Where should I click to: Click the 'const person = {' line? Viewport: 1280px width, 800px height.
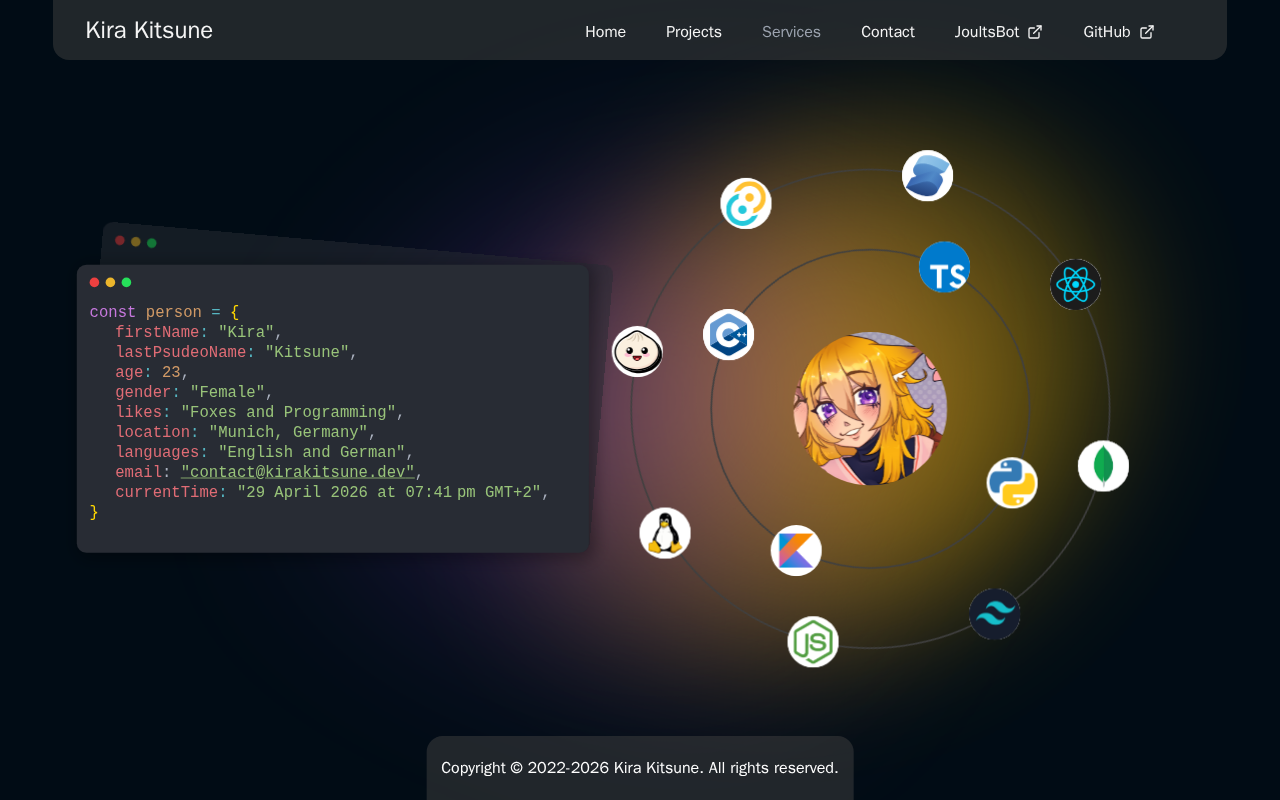coord(165,312)
